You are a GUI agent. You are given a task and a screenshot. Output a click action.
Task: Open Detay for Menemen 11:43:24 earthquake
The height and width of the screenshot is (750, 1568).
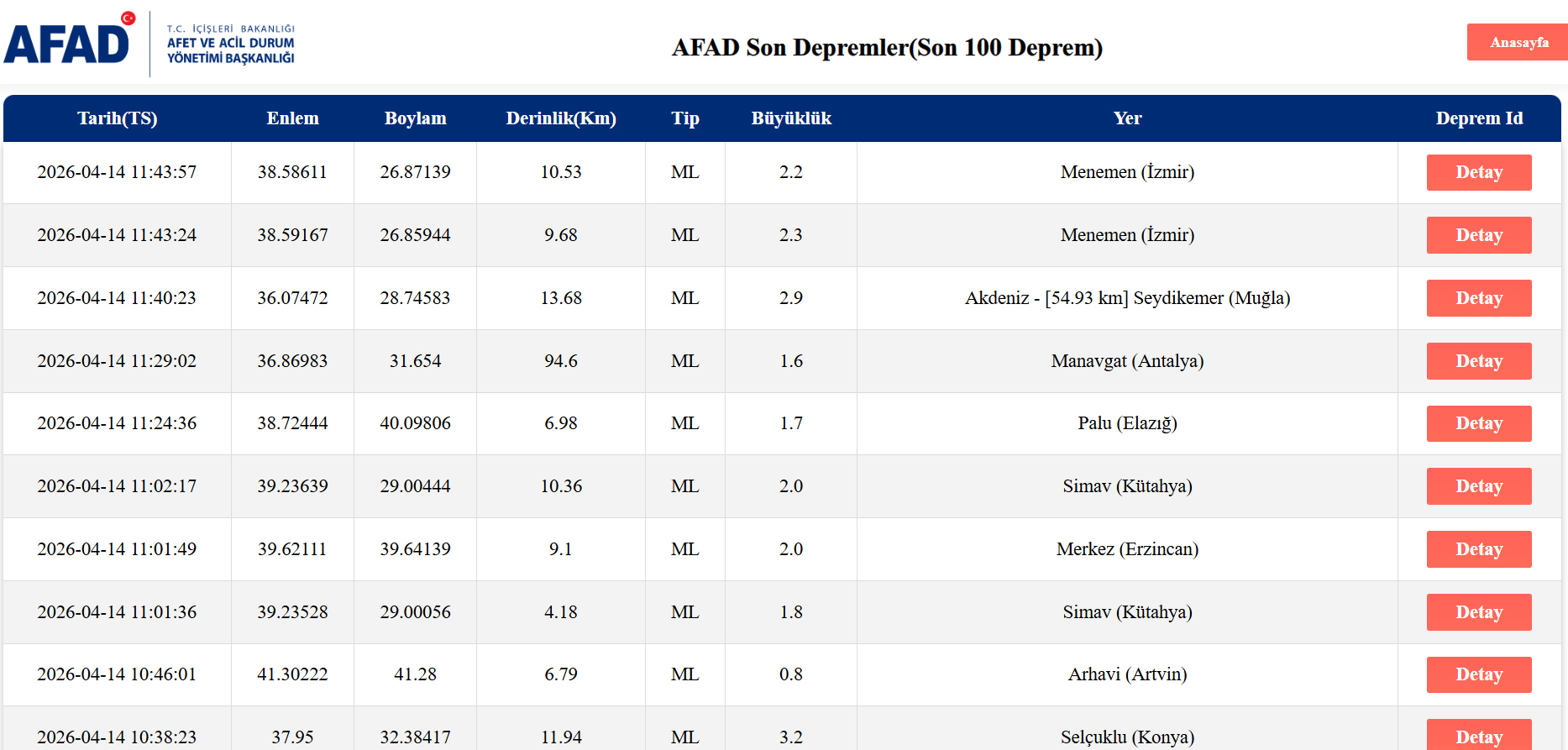tap(1478, 235)
